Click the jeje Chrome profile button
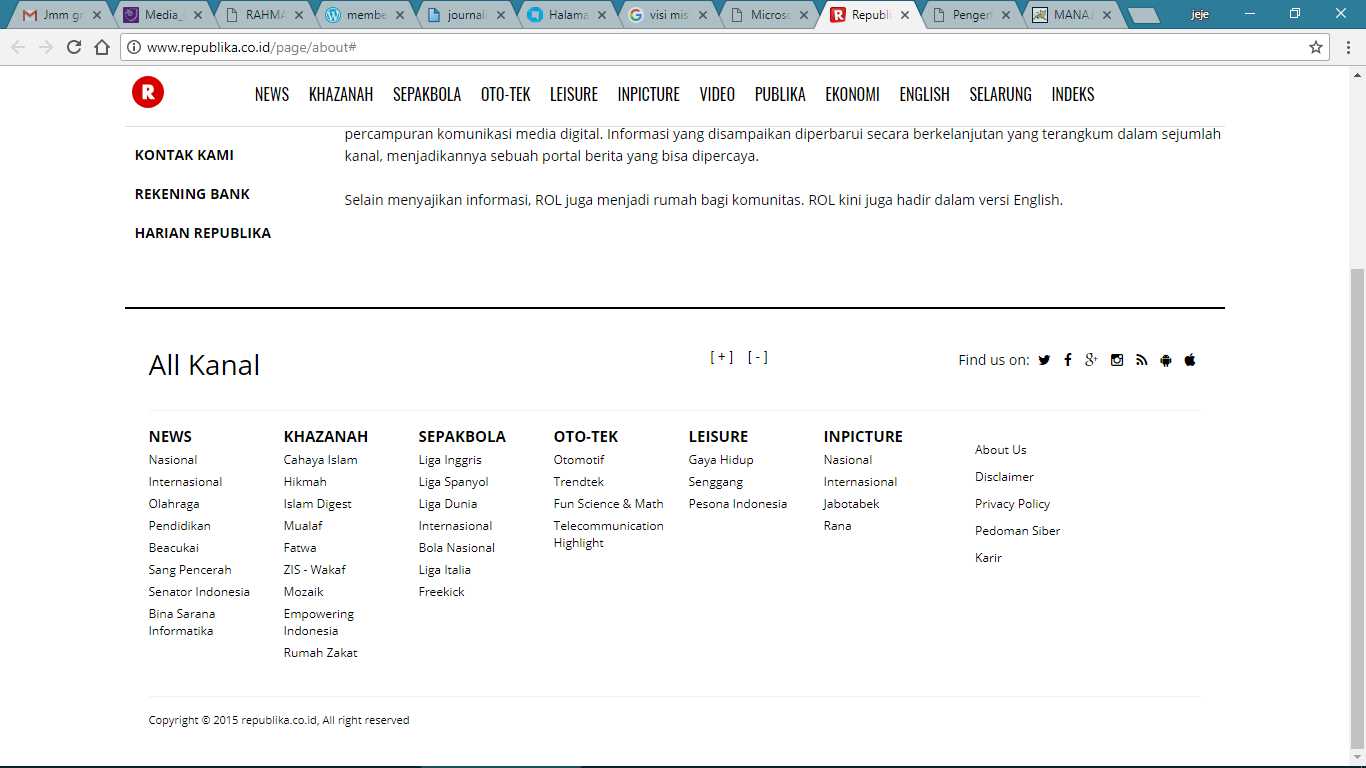 1199,15
